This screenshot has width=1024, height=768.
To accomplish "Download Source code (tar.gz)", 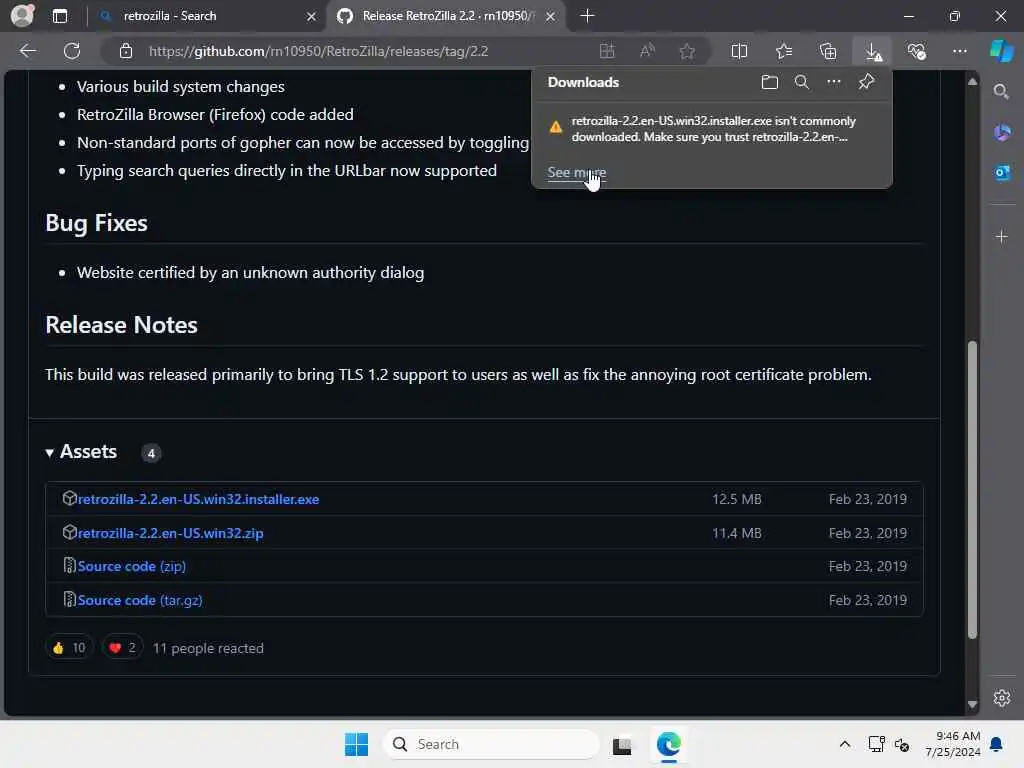I will pyautogui.click(x=140, y=600).
